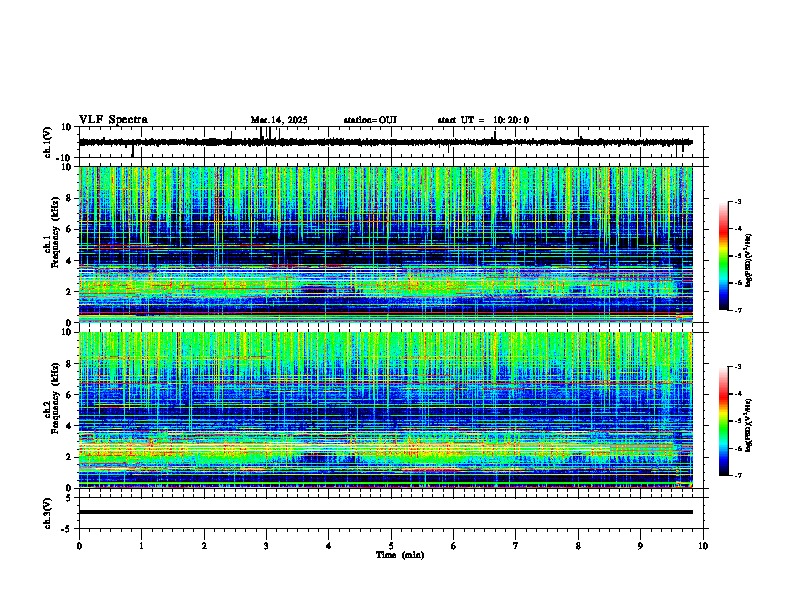Click time axis tick label "9"
The height and width of the screenshot is (612, 792).
640,546
